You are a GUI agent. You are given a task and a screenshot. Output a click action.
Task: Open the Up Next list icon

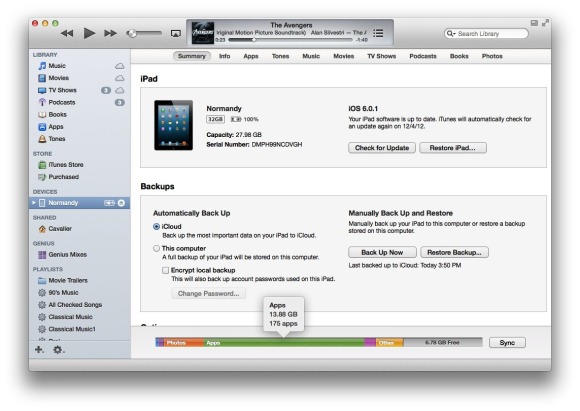coord(378,33)
